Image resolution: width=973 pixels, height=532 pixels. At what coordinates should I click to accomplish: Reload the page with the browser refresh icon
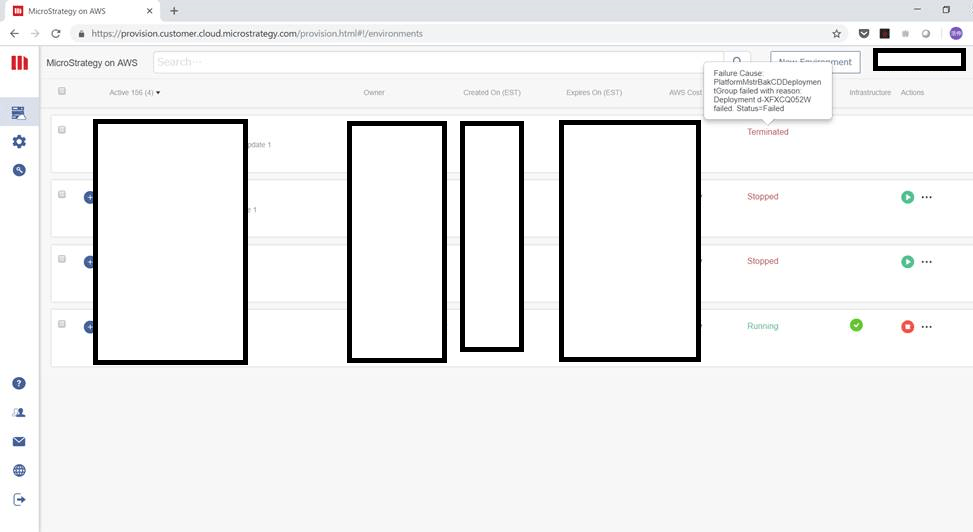56,34
